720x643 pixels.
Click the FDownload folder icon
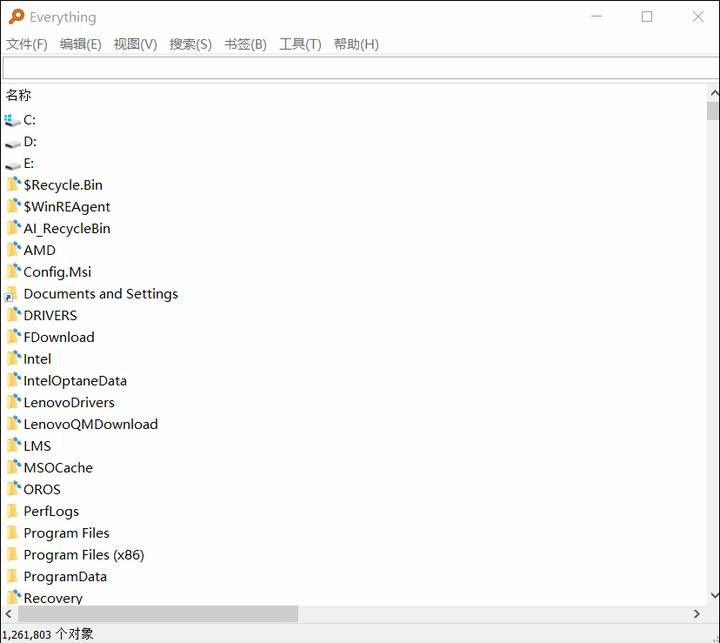[14, 337]
